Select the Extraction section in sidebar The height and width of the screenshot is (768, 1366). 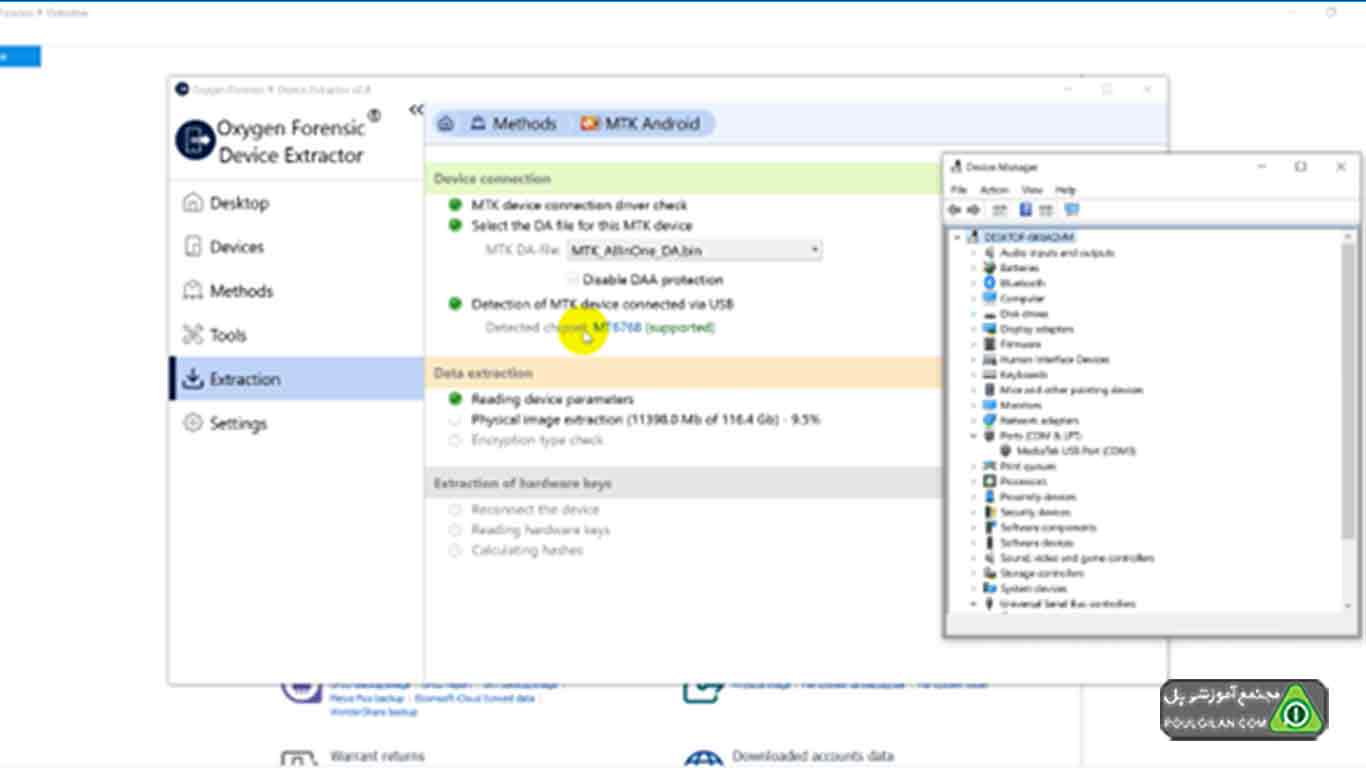[297, 379]
